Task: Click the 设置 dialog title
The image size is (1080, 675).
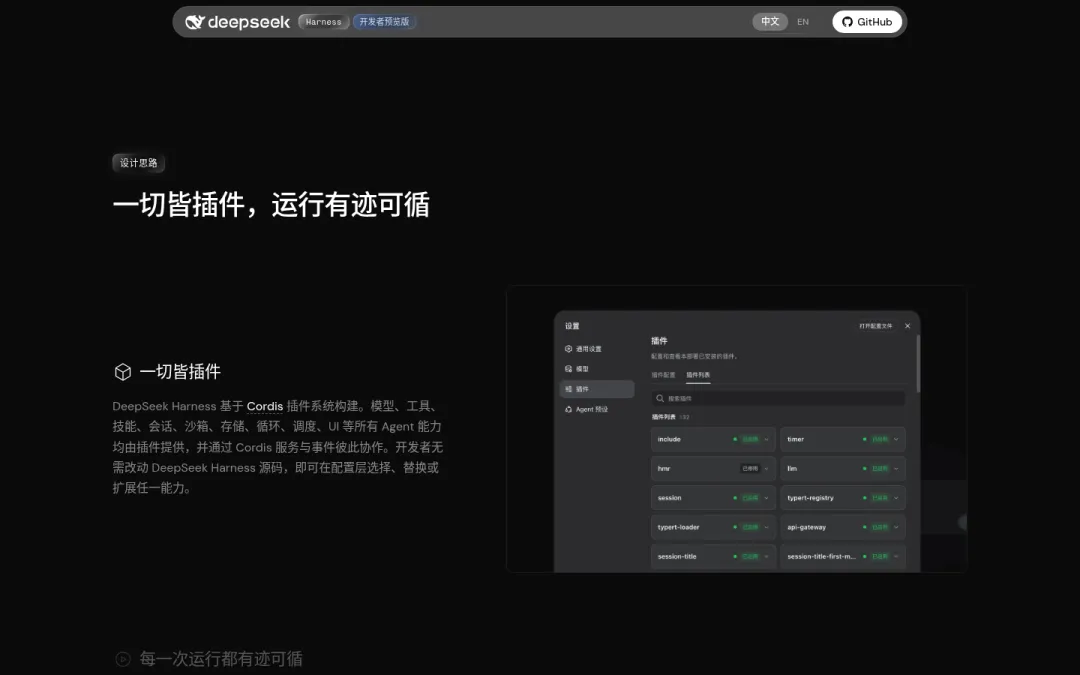Action: (x=572, y=326)
